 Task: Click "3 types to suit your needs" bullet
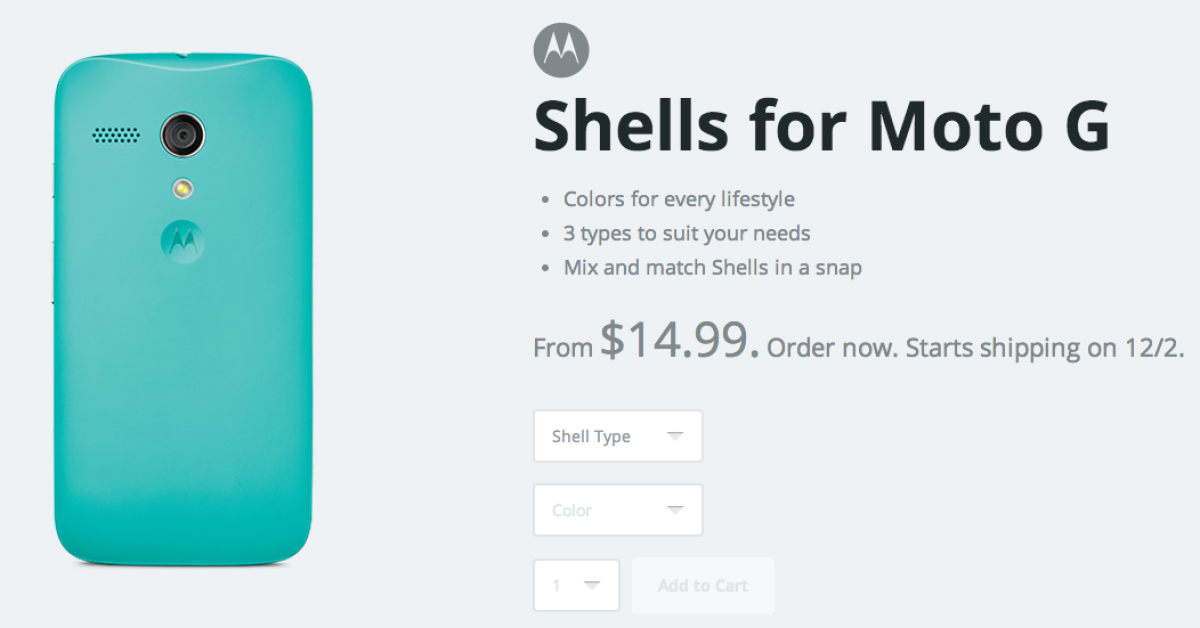tap(686, 234)
